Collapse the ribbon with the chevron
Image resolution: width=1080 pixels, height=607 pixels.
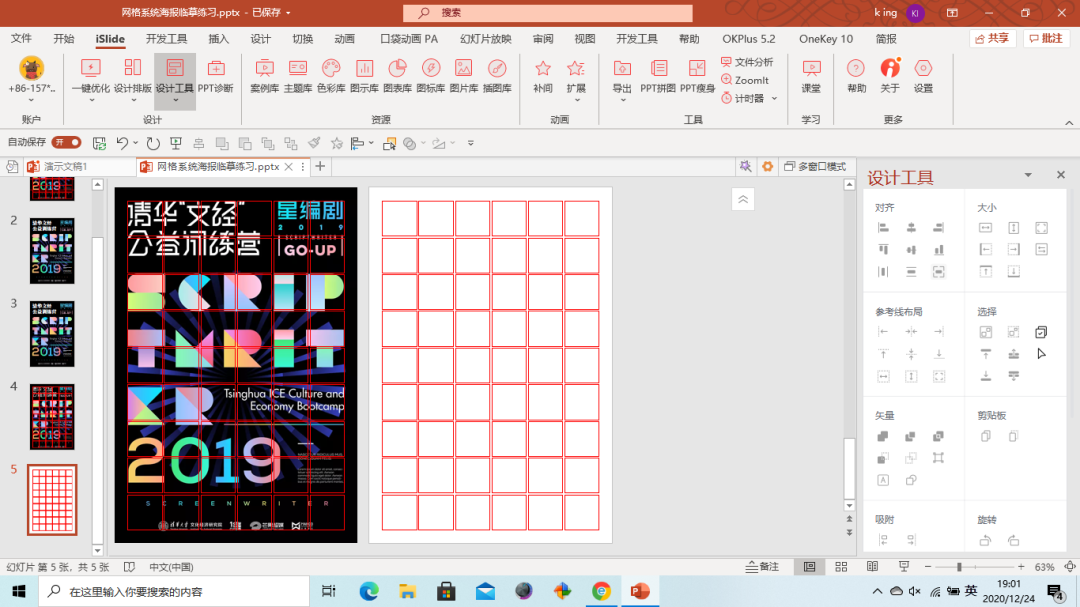[x=1069, y=123]
